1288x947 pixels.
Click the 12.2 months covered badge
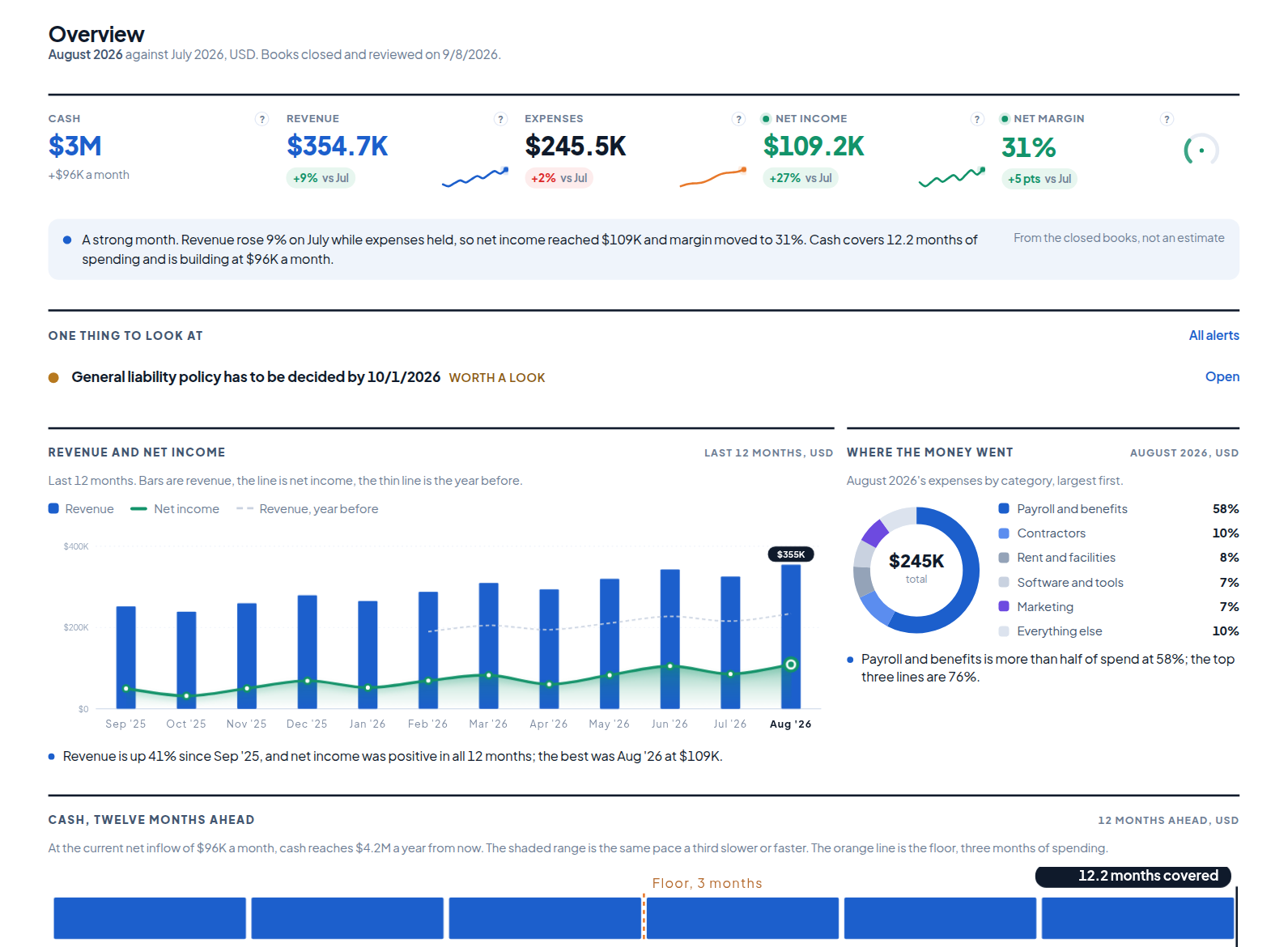1133,876
